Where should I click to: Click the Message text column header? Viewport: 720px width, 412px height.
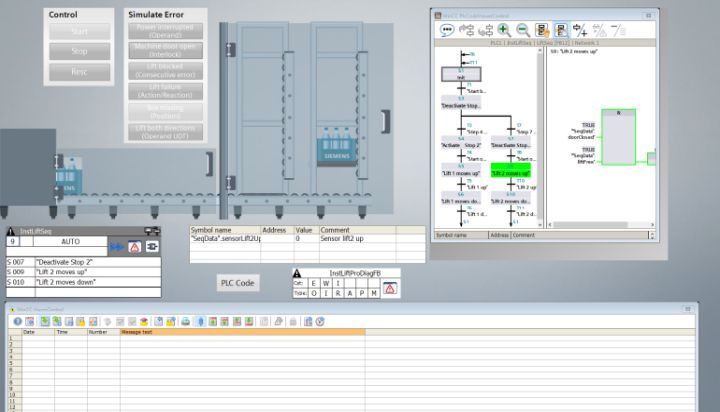click(242, 332)
